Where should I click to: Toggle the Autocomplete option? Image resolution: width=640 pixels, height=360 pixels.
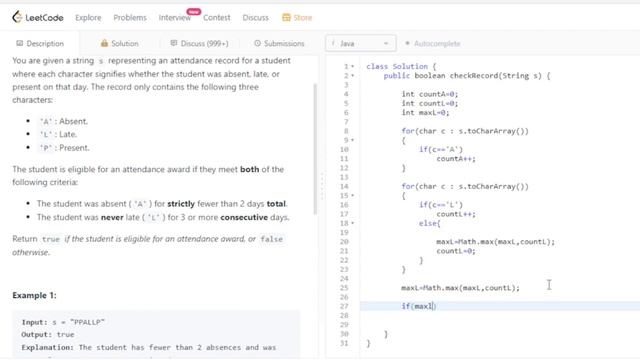(432, 43)
